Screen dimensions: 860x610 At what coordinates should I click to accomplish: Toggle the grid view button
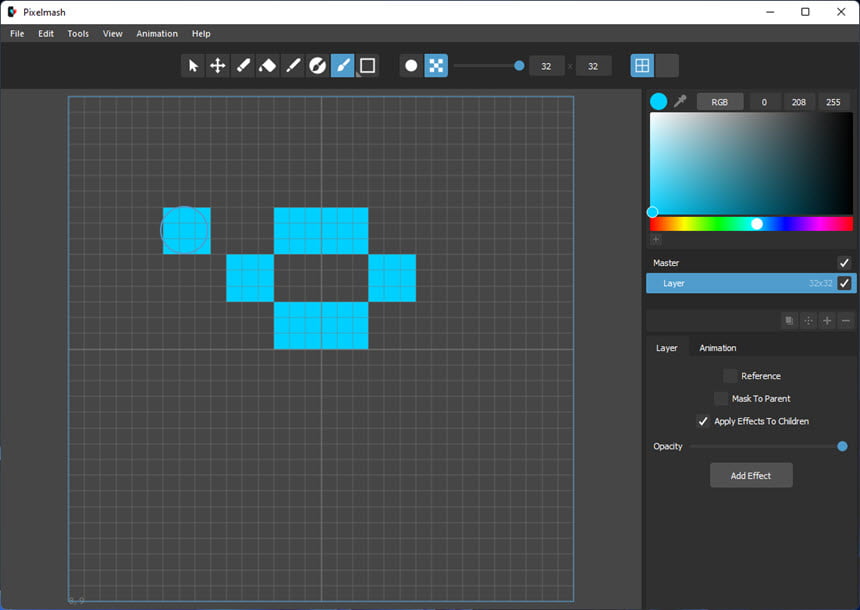pos(642,66)
